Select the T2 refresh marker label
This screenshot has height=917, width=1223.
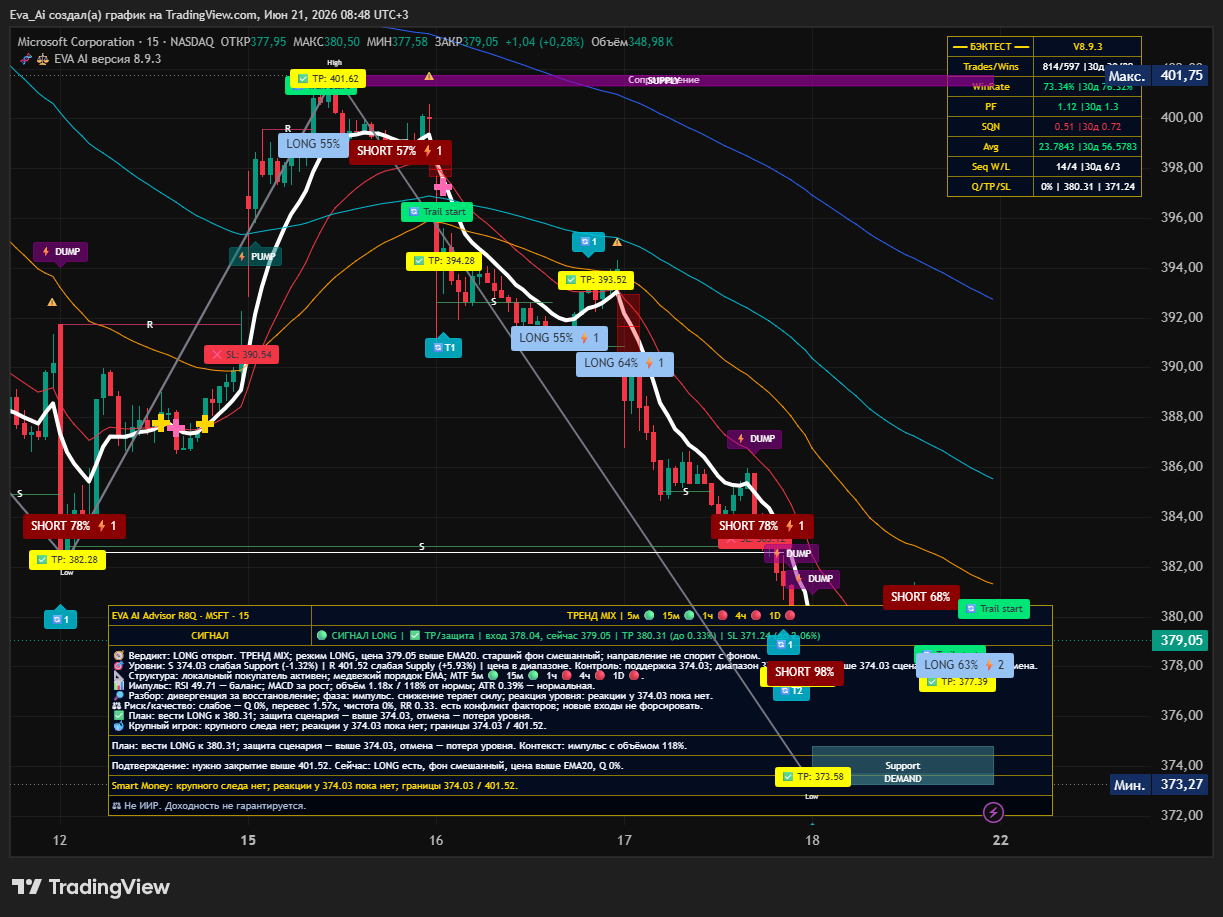coord(791,690)
